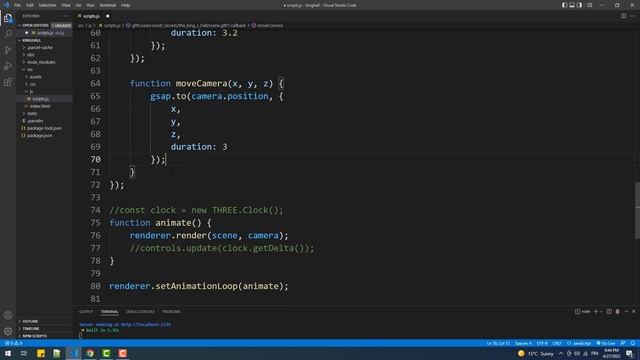Close the terminal panel
This screenshot has height=360, width=640.
pos(633,311)
